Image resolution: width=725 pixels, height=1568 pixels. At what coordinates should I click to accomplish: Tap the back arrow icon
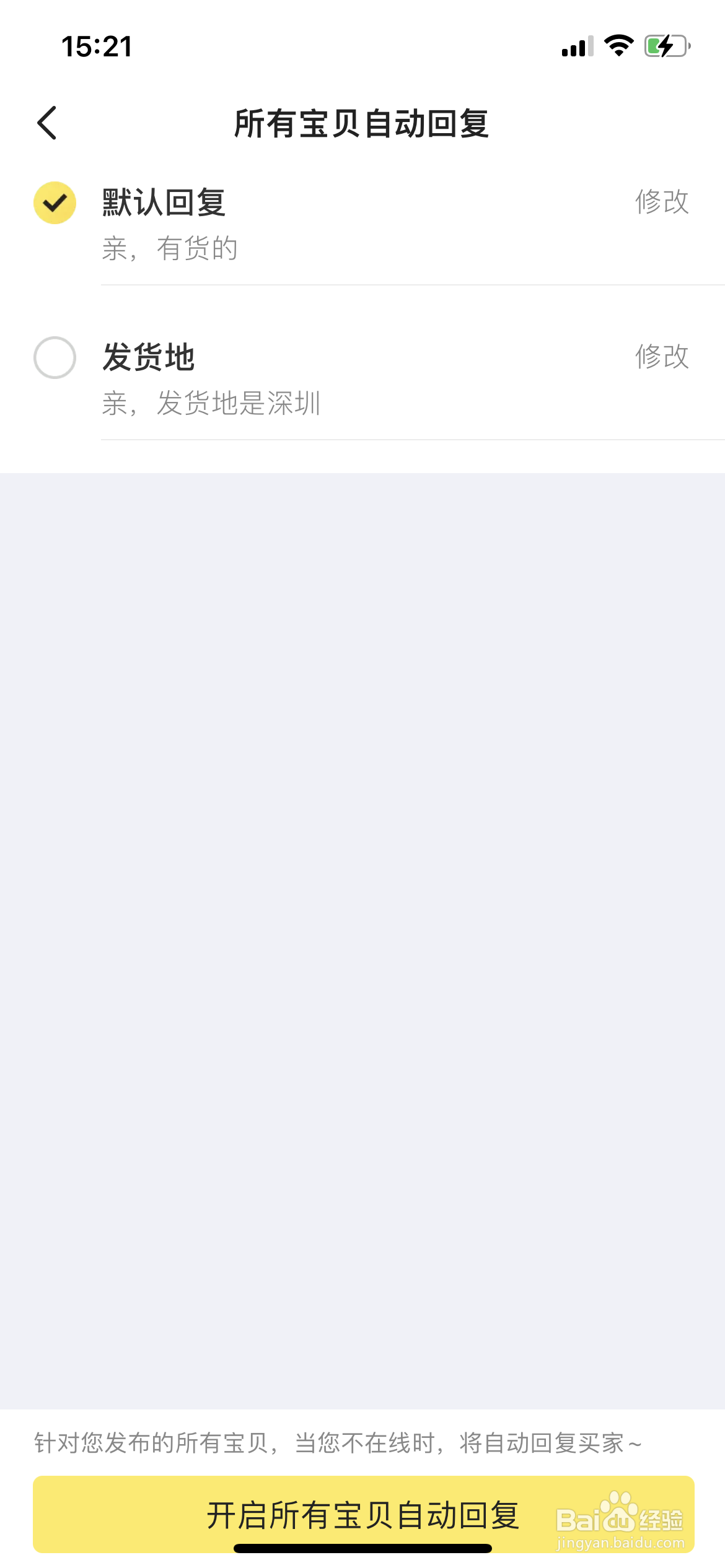point(47,123)
